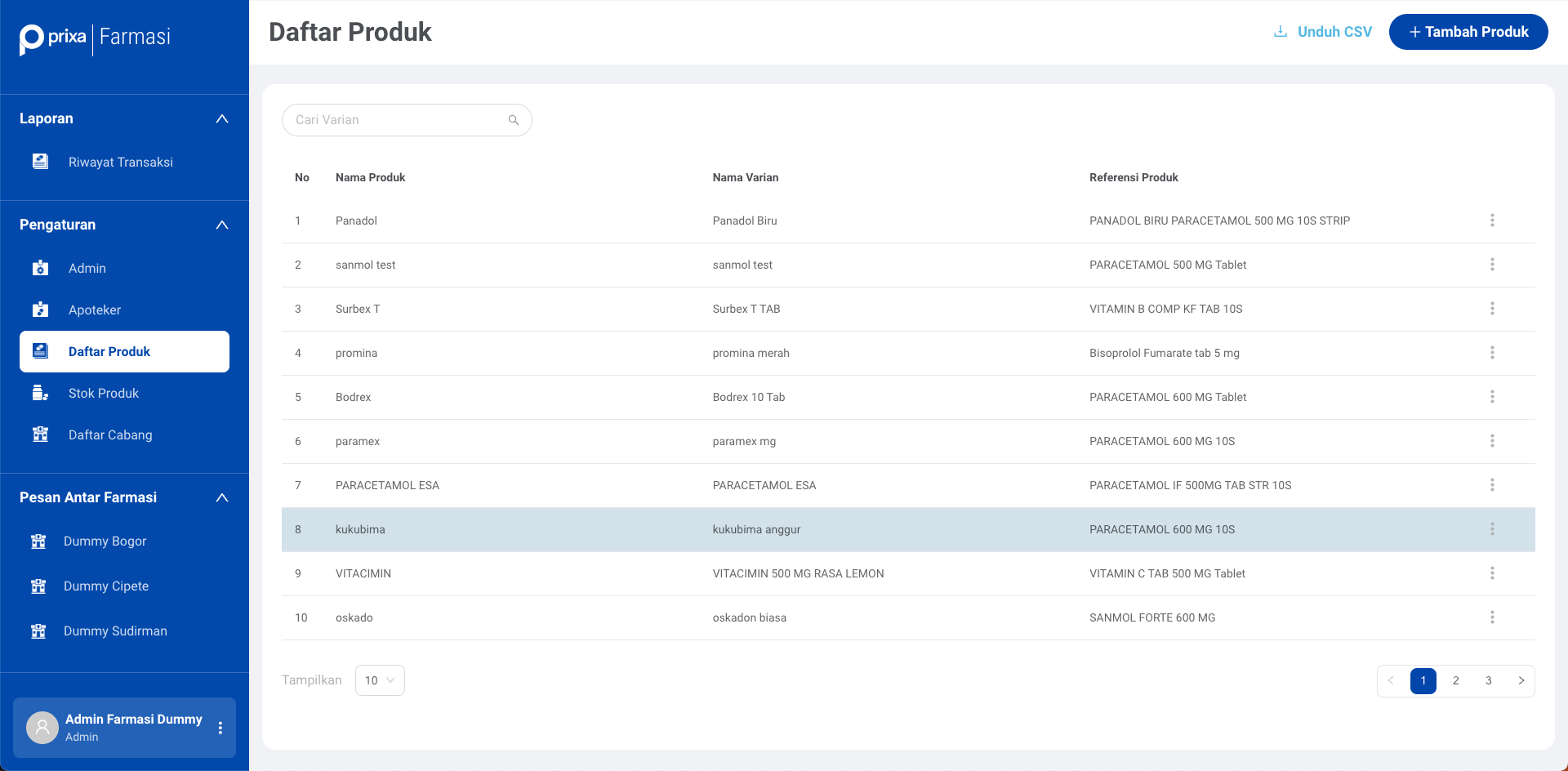Open the three-dot menu for kukubima row
1568x771 pixels.
coord(1491,529)
